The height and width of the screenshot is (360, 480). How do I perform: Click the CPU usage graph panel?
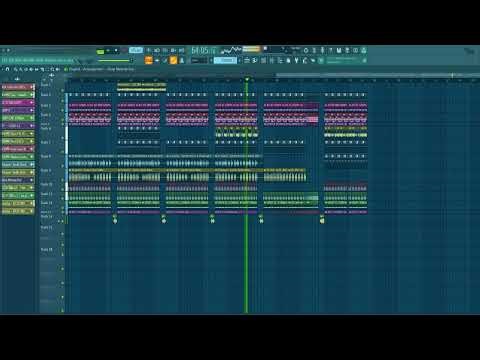click(x=232, y=50)
